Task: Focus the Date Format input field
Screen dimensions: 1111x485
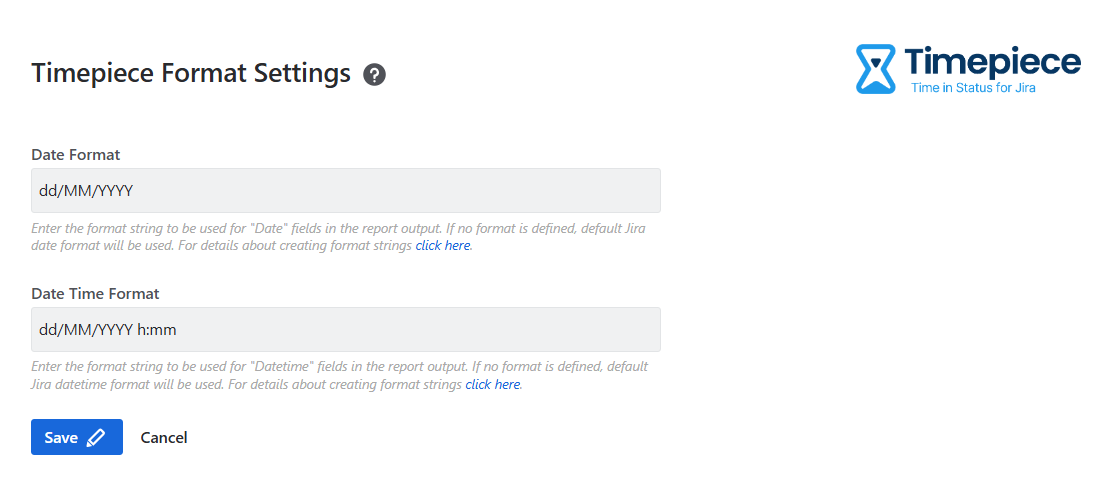Action: [x=345, y=190]
